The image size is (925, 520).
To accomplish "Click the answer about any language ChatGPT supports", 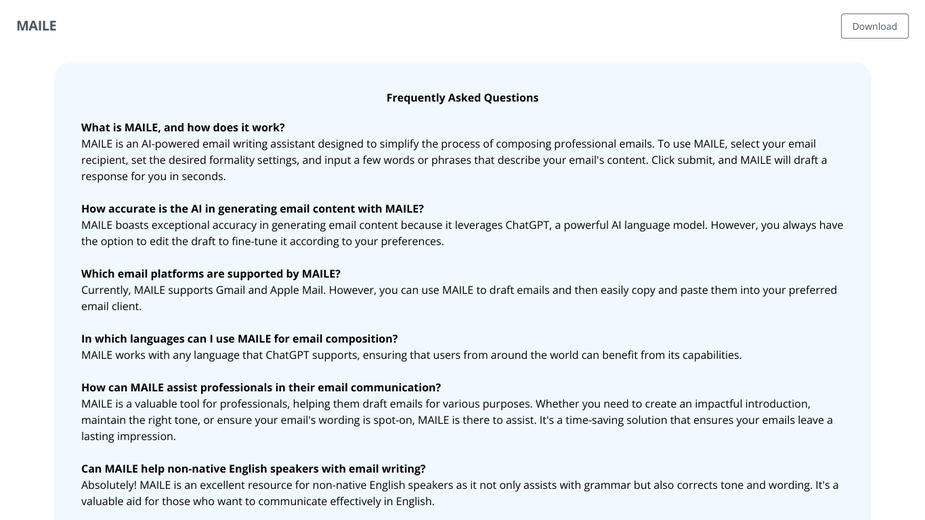I will pyautogui.click(x=411, y=355).
